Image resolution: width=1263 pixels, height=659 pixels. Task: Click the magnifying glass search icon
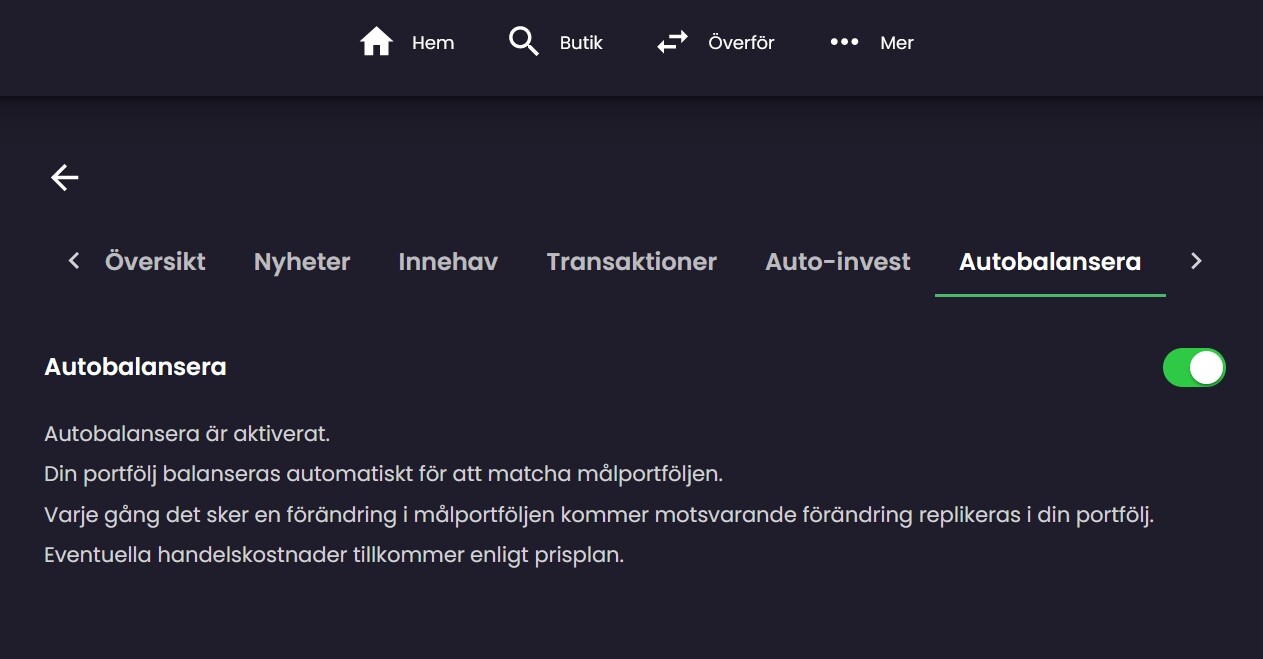click(523, 42)
